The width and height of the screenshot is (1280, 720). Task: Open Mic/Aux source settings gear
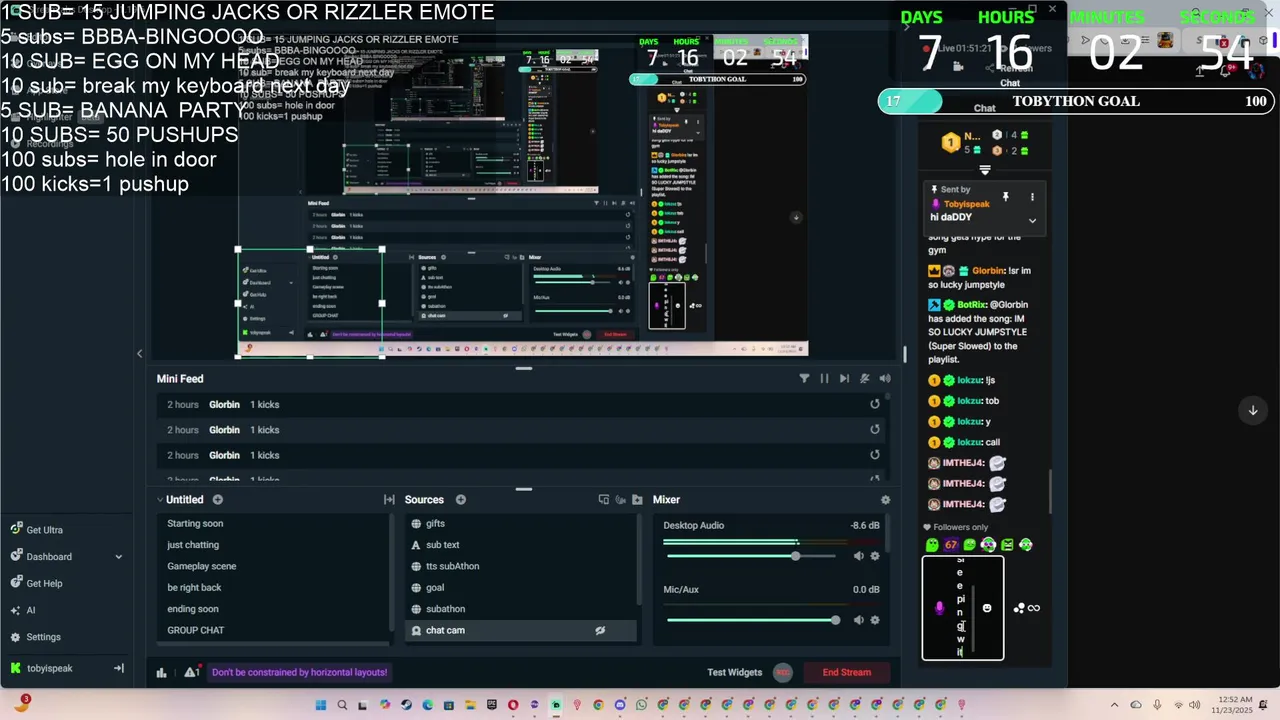click(875, 620)
